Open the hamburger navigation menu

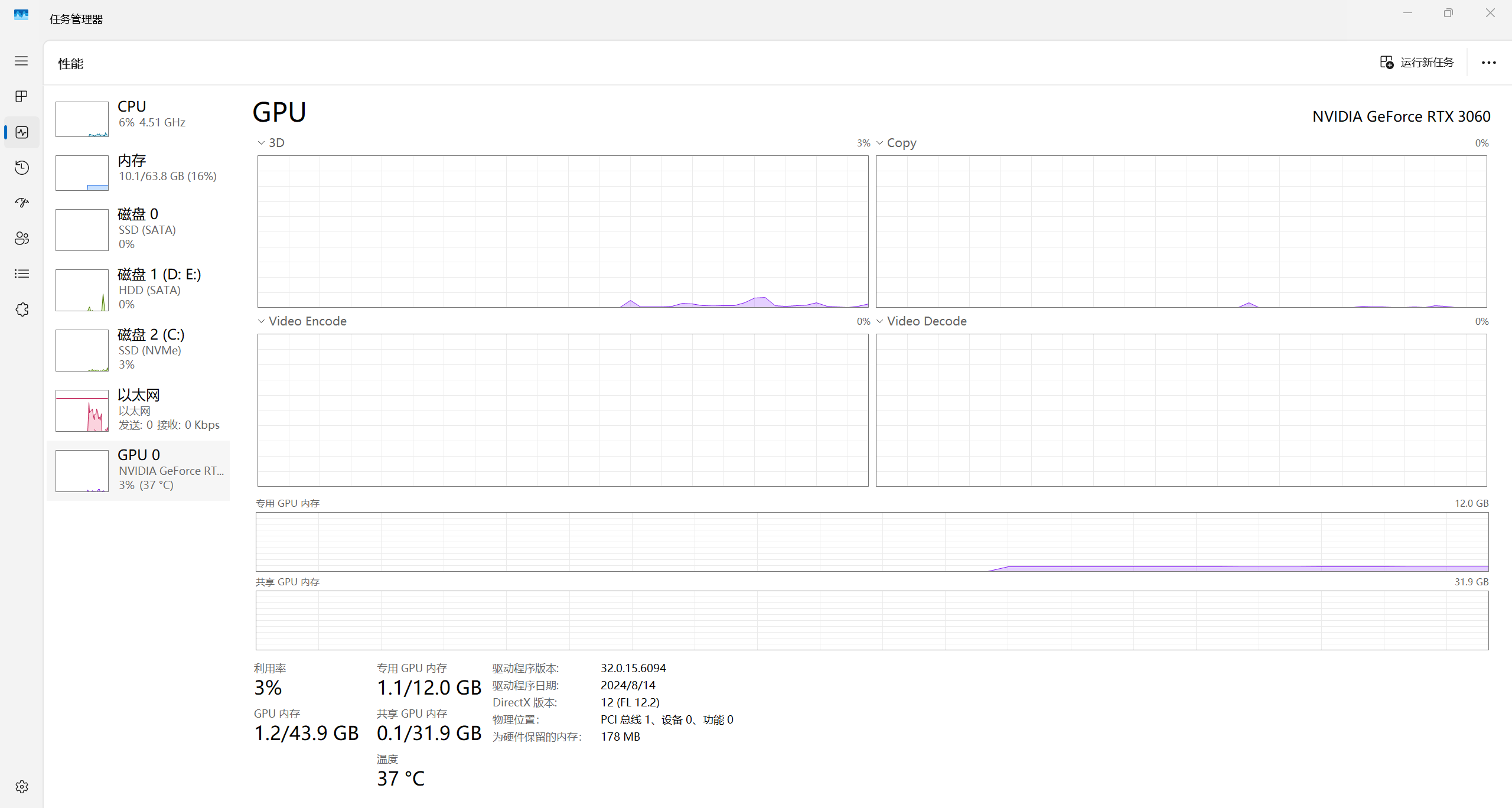tap(21, 61)
